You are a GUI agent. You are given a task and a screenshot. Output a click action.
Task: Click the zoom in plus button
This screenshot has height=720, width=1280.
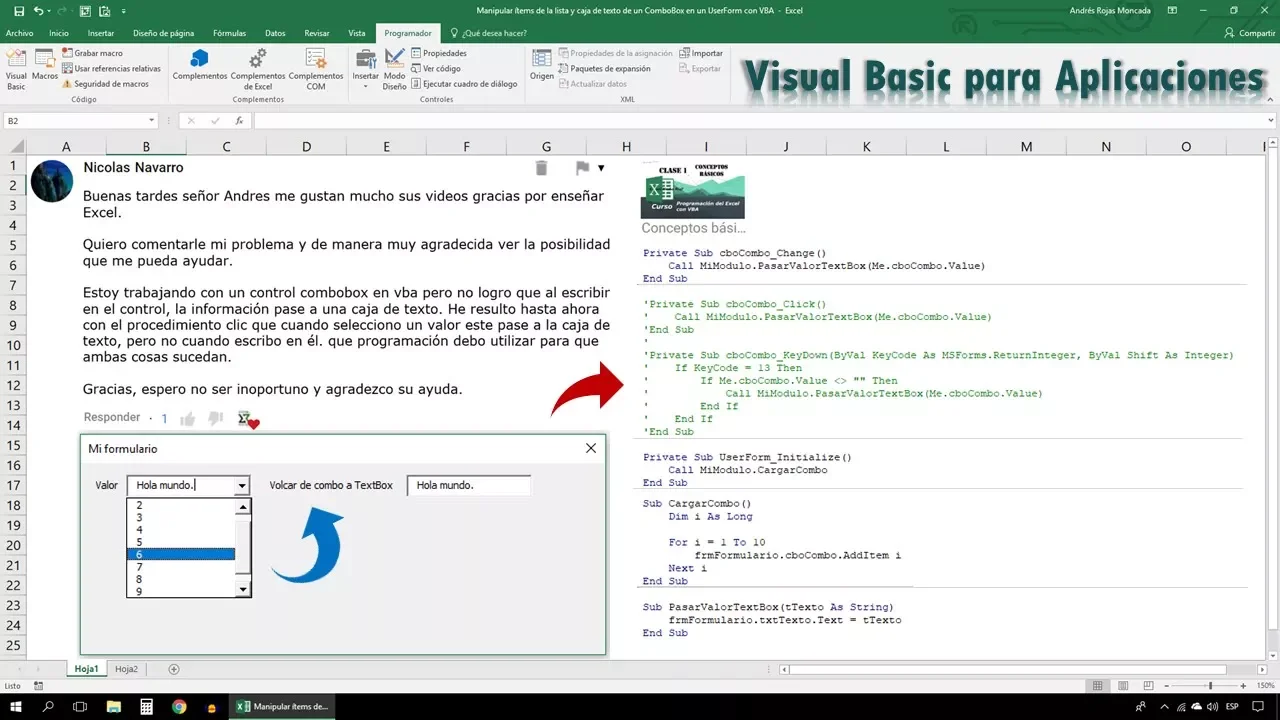[1241, 686]
